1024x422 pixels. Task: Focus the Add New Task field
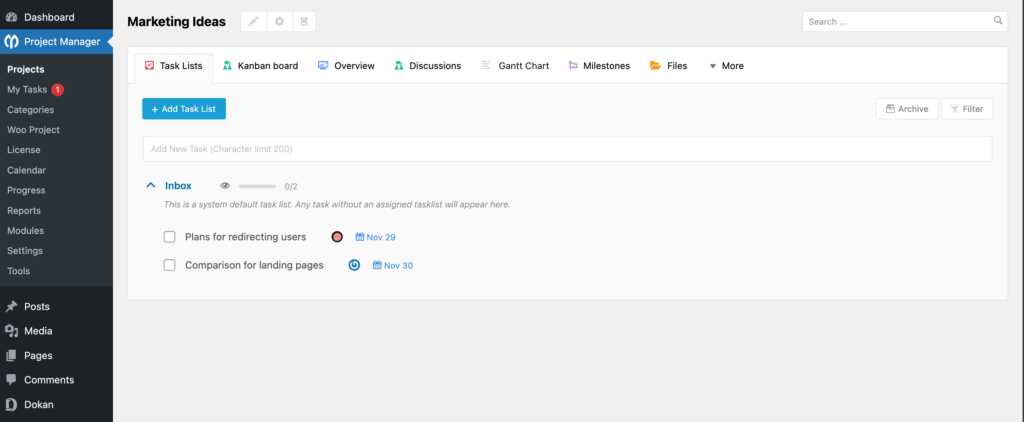click(x=567, y=149)
